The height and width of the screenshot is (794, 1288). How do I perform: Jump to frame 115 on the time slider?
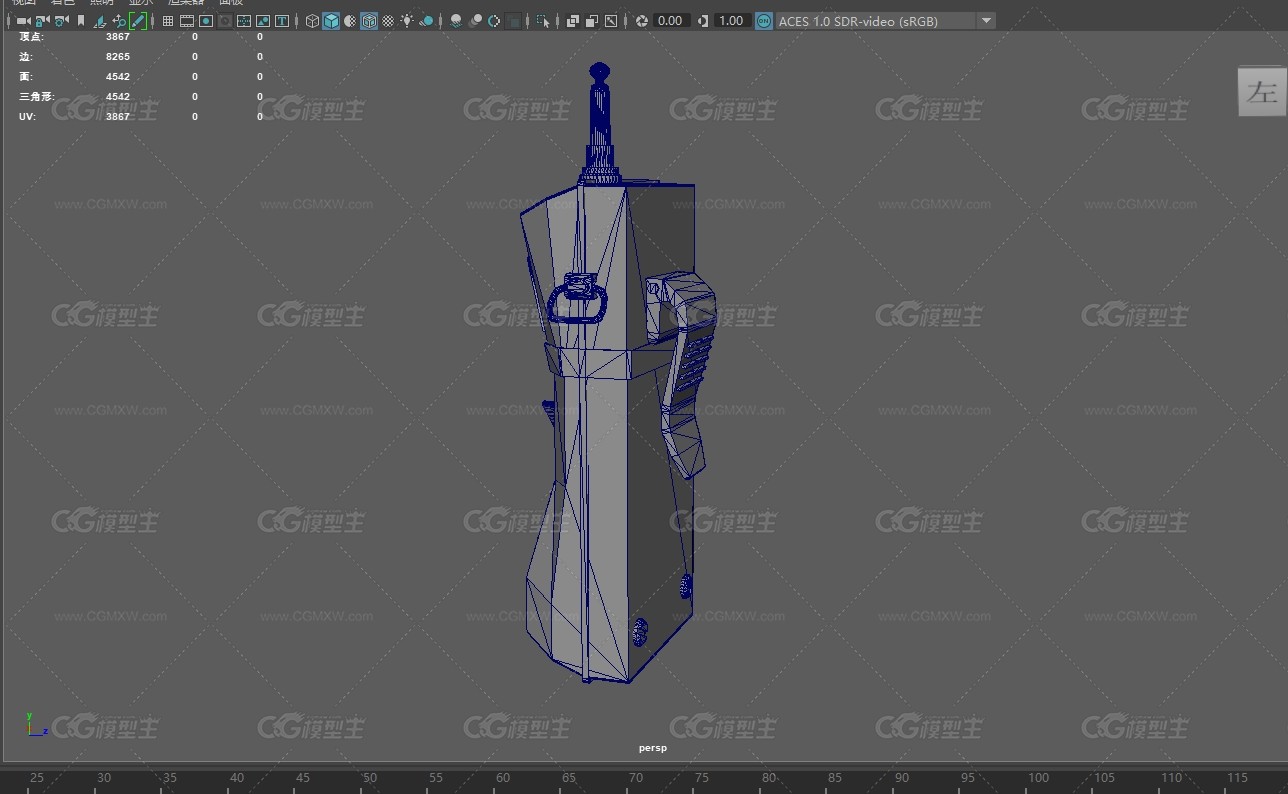tap(1238, 778)
